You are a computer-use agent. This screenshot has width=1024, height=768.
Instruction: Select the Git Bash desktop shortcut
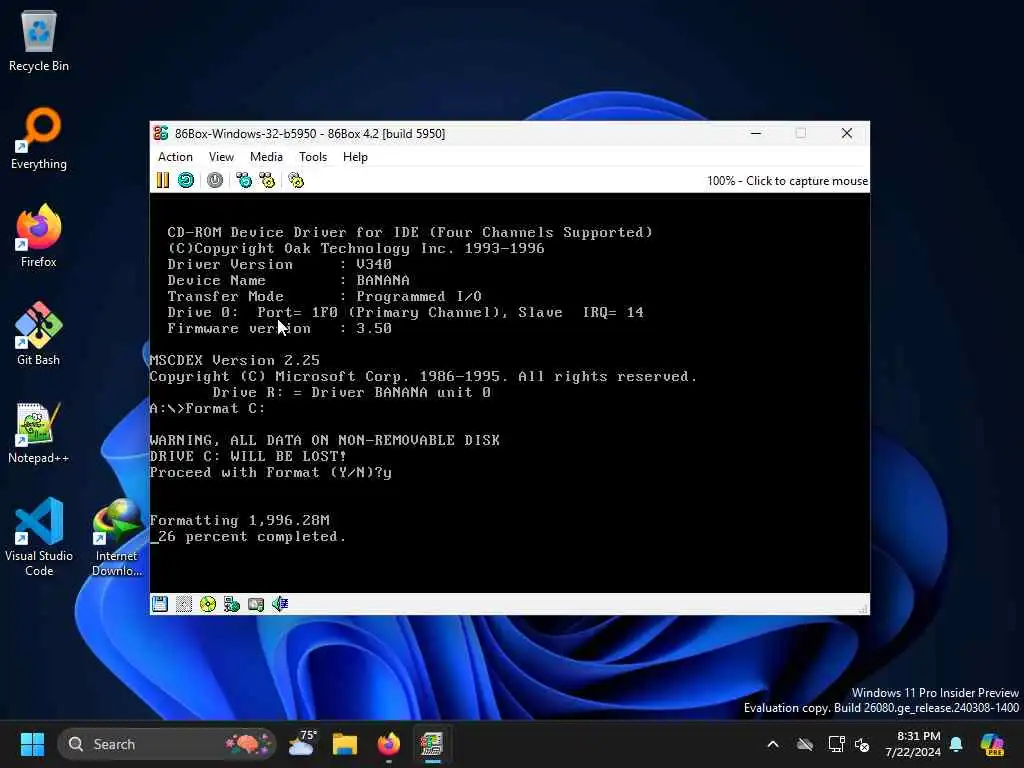[39, 334]
